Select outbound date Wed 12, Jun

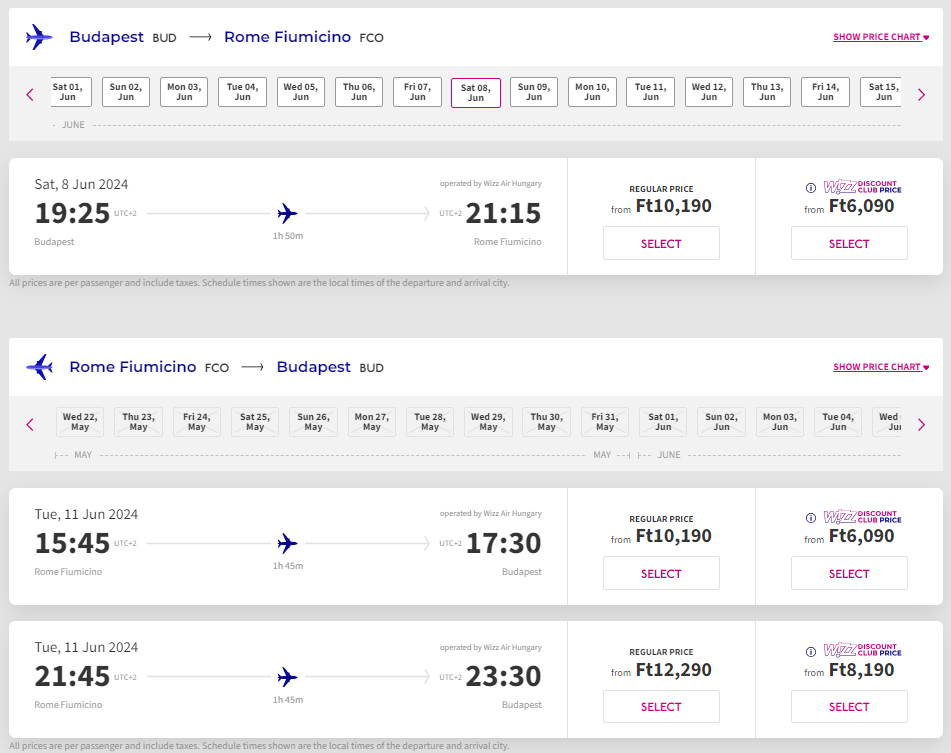point(709,92)
